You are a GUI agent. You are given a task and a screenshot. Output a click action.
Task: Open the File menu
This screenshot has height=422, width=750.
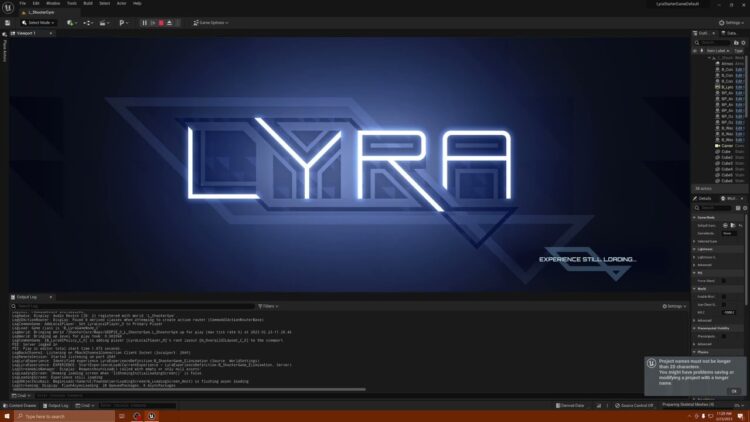point(22,3)
